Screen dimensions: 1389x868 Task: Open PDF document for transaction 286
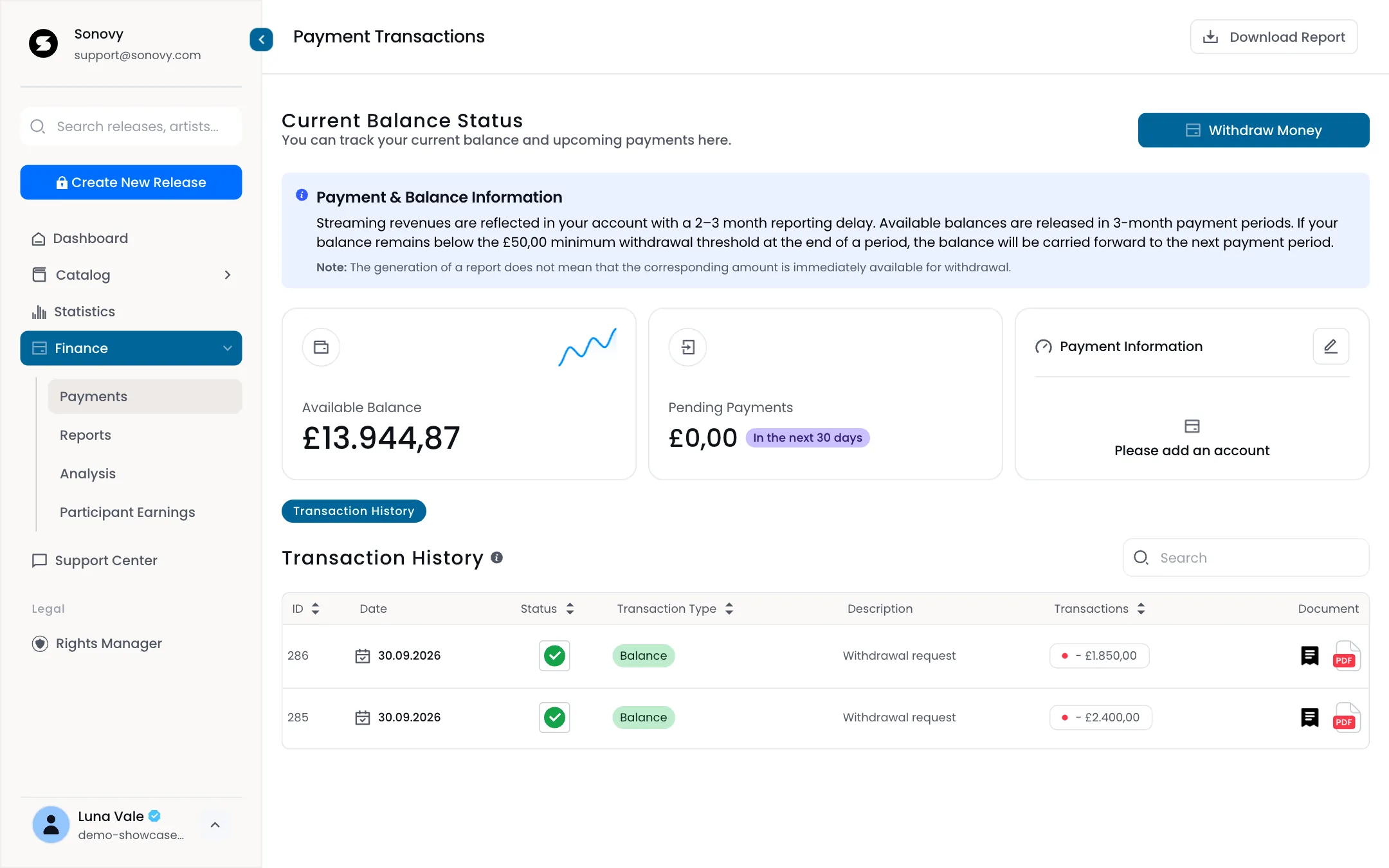pyautogui.click(x=1346, y=656)
